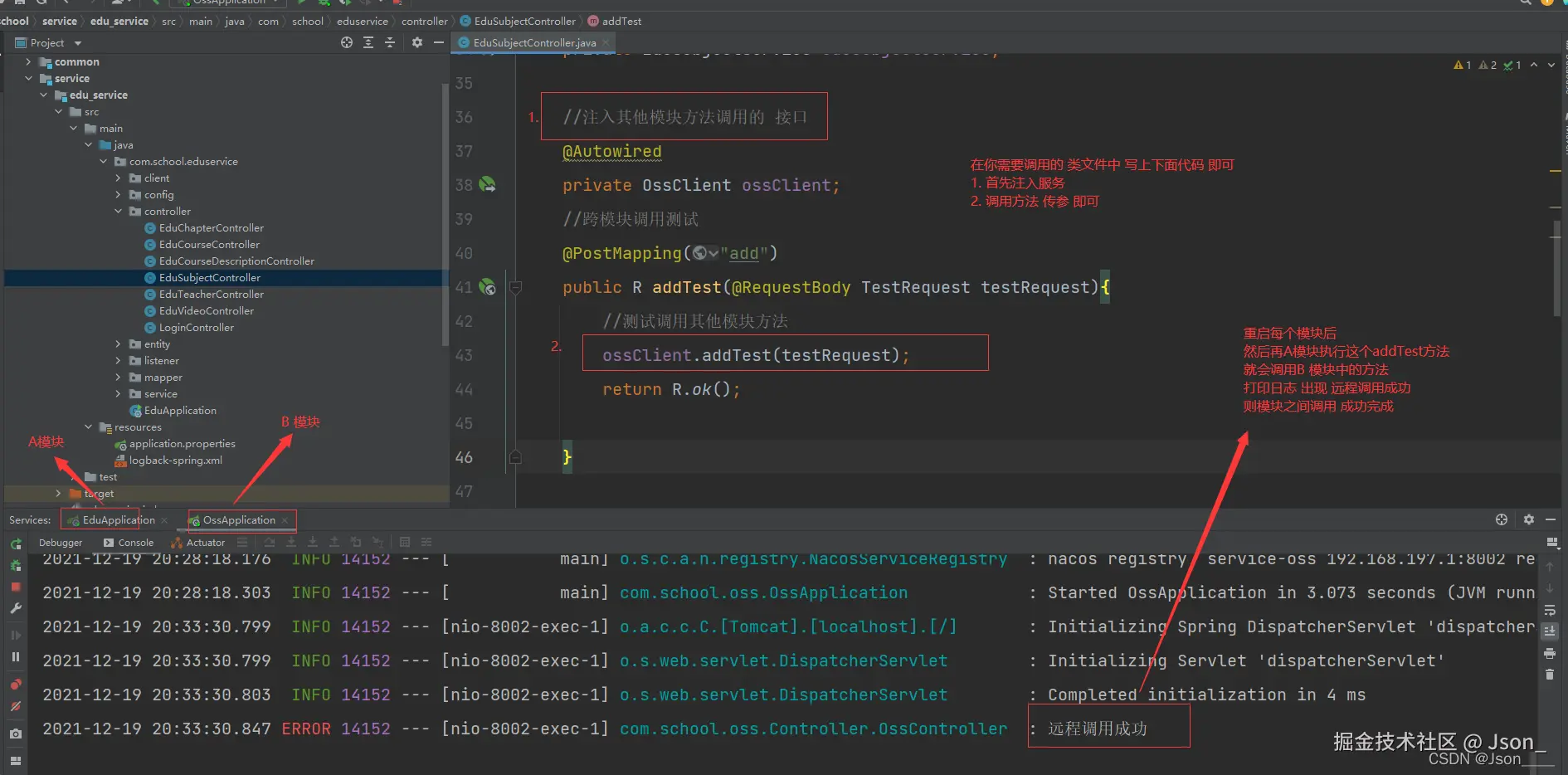Select opened file with the crosshair icon in Project panel
The height and width of the screenshot is (775, 1568).
[347, 42]
